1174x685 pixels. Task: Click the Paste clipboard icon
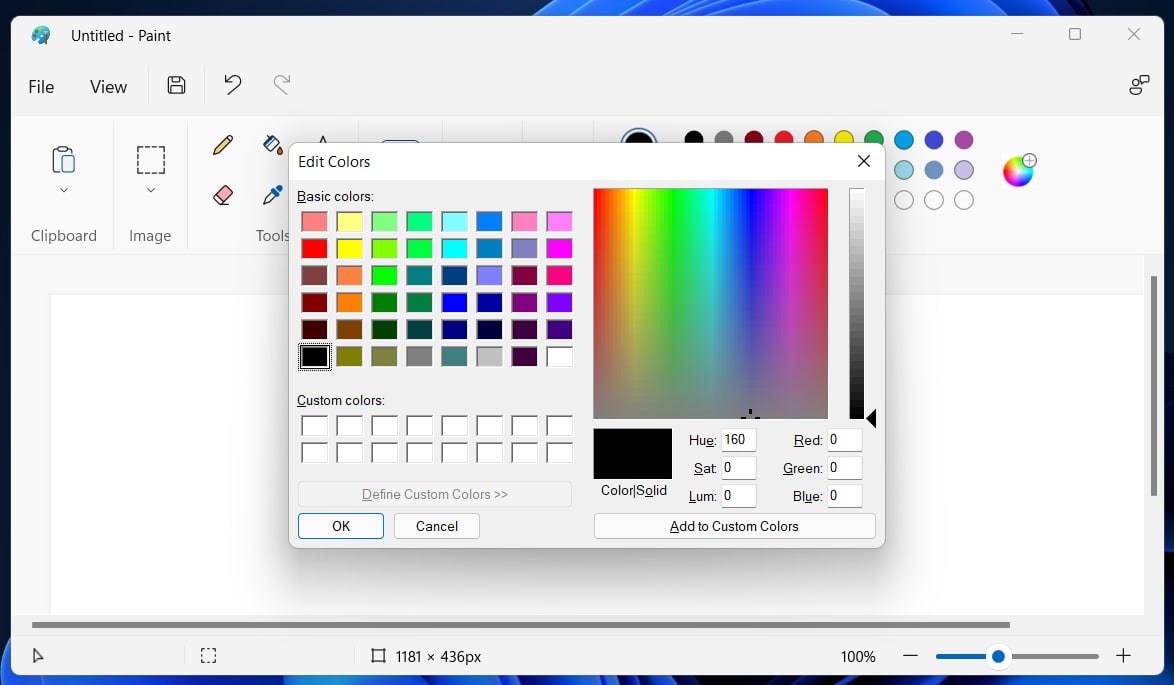64,159
